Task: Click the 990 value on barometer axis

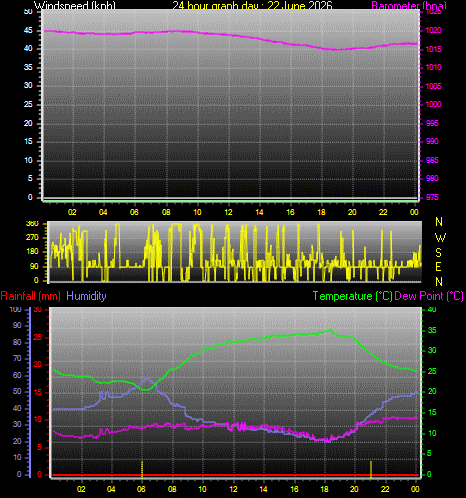Action: coord(432,141)
